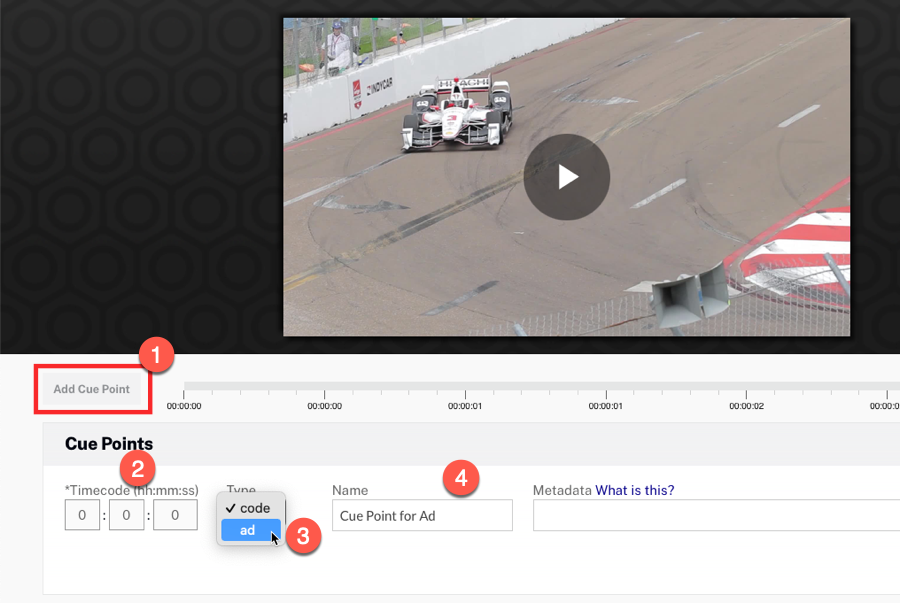Select the 00:00:02 timeline marker
The height and width of the screenshot is (603, 900).
pyautogui.click(x=746, y=406)
